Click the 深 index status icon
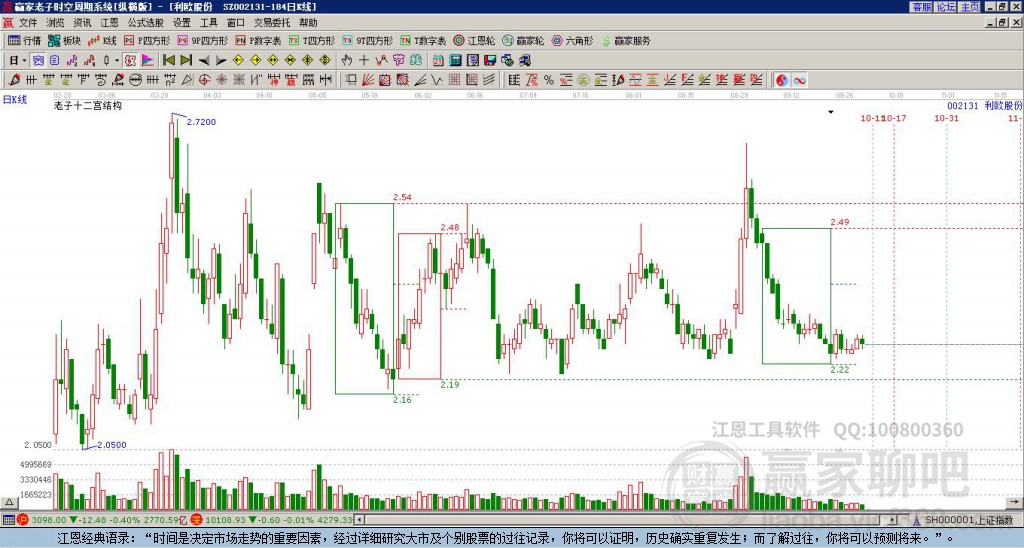 coord(197,520)
